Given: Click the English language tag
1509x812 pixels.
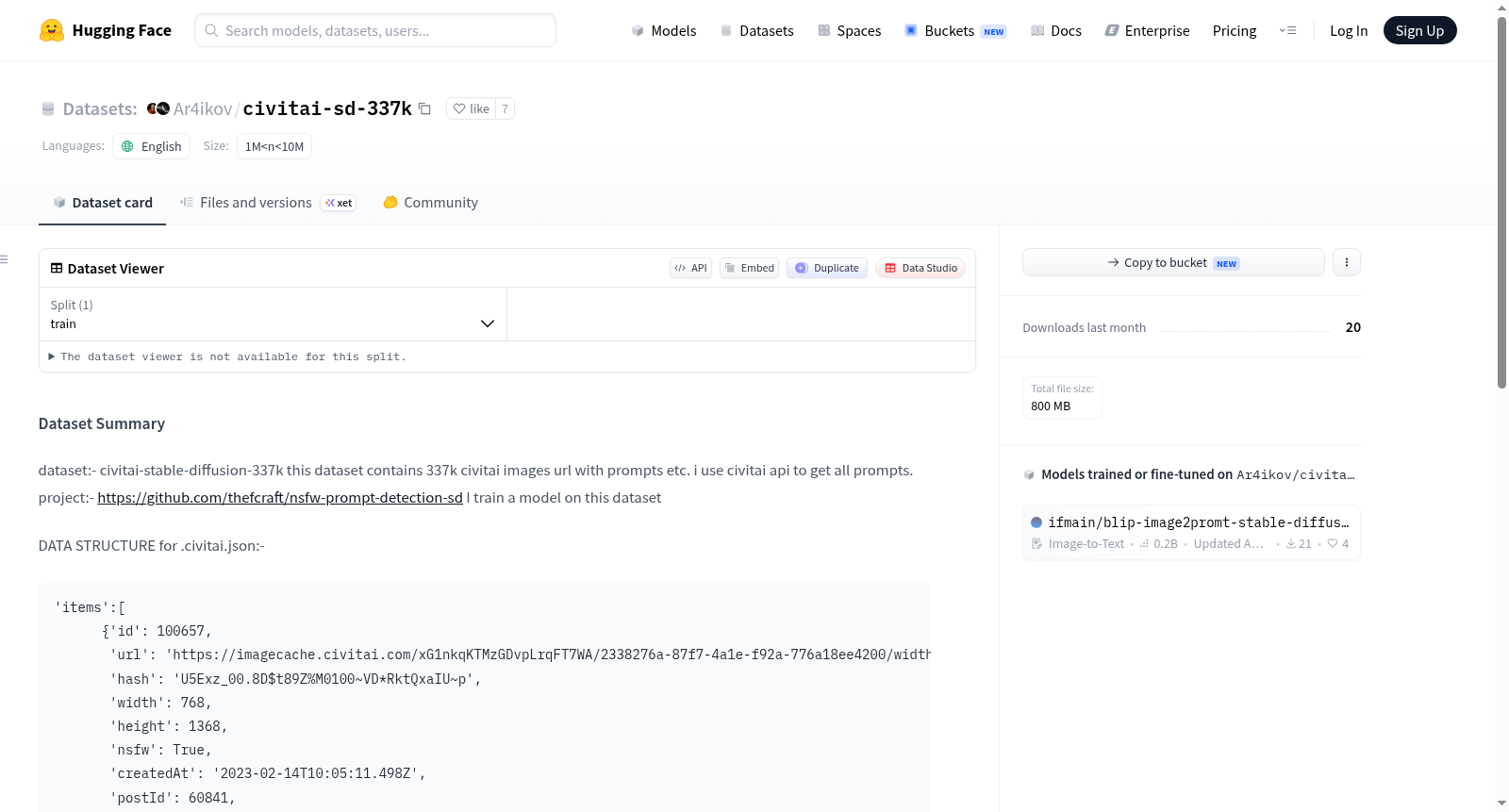Looking at the screenshot, I should 152,146.
